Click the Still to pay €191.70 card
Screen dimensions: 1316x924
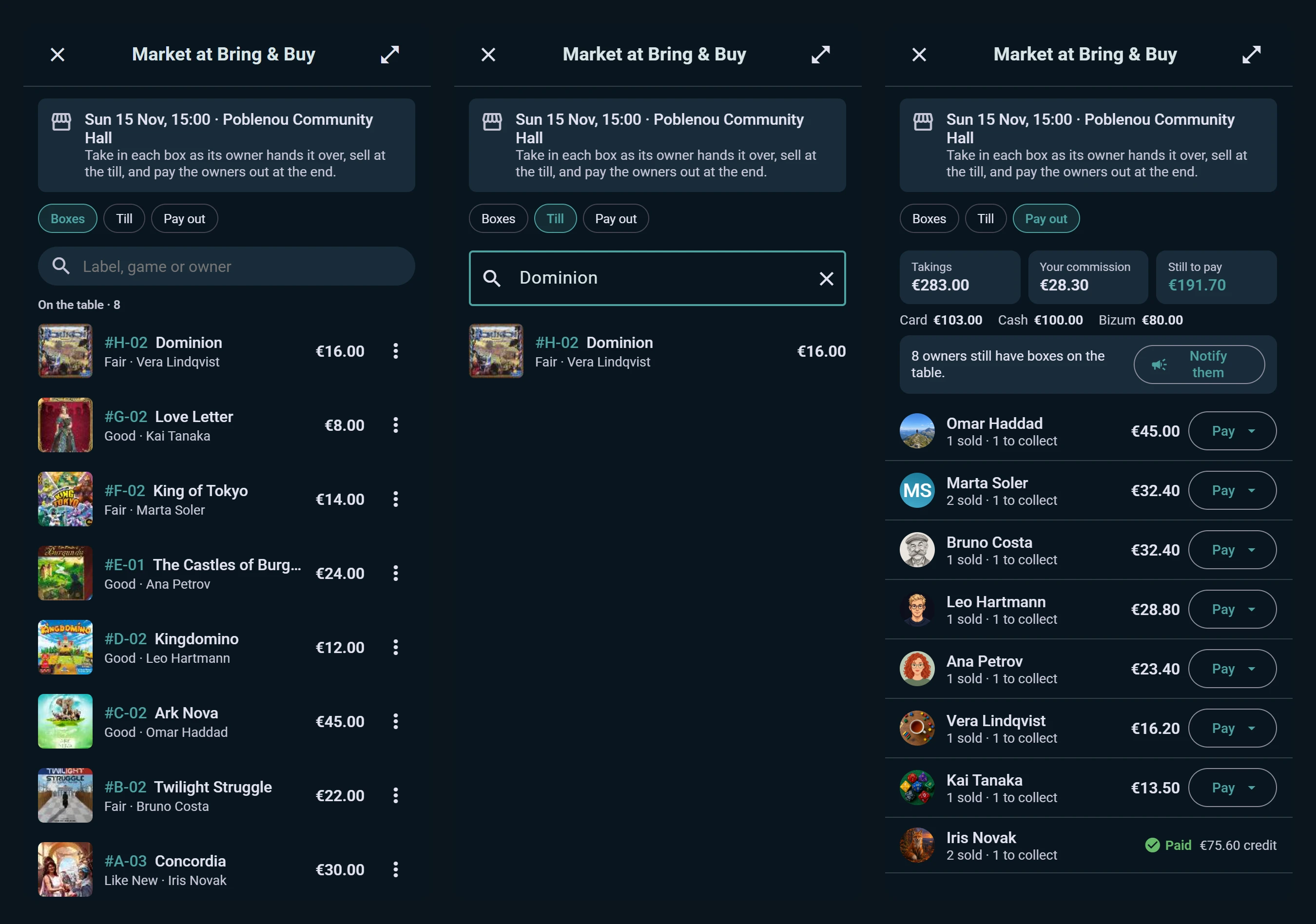point(1216,277)
